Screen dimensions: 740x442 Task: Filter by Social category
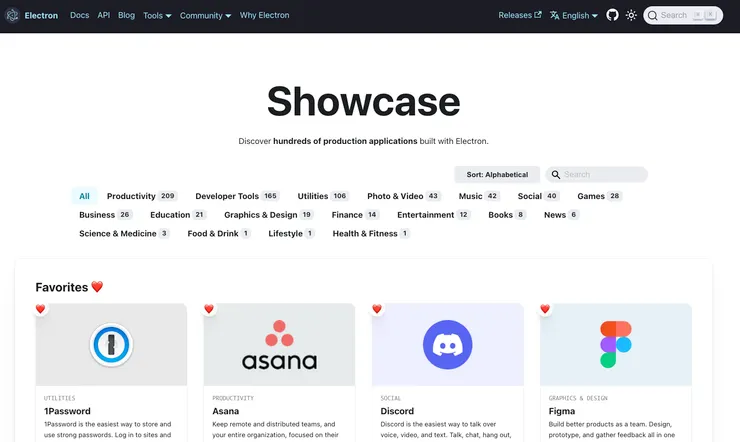click(538, 196)
